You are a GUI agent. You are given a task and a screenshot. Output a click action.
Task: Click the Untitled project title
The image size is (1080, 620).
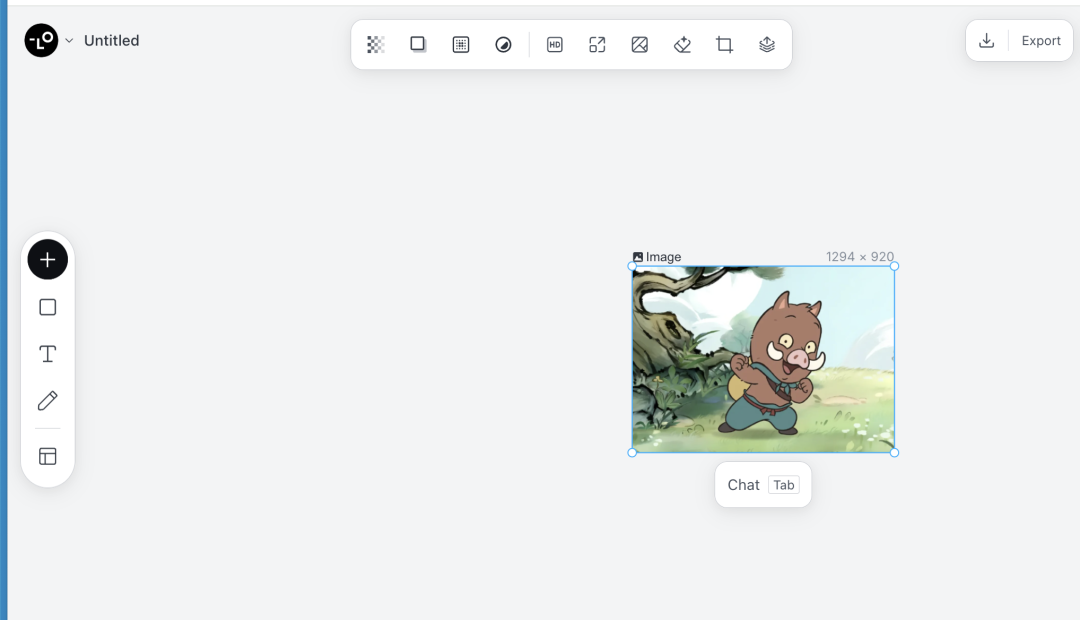(111, 41)
